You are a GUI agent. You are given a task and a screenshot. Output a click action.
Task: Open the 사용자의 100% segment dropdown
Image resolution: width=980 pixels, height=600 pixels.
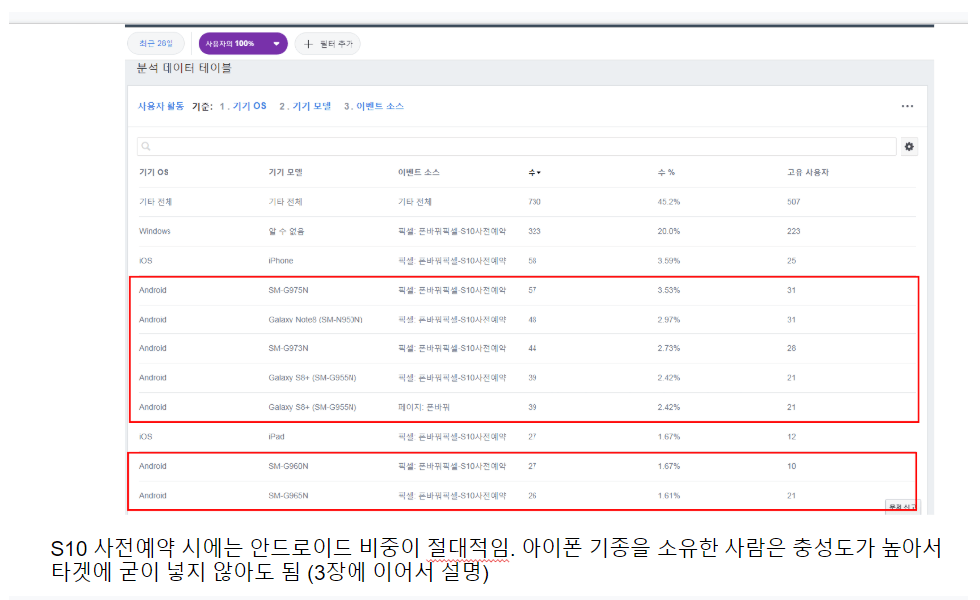point(243,44)
